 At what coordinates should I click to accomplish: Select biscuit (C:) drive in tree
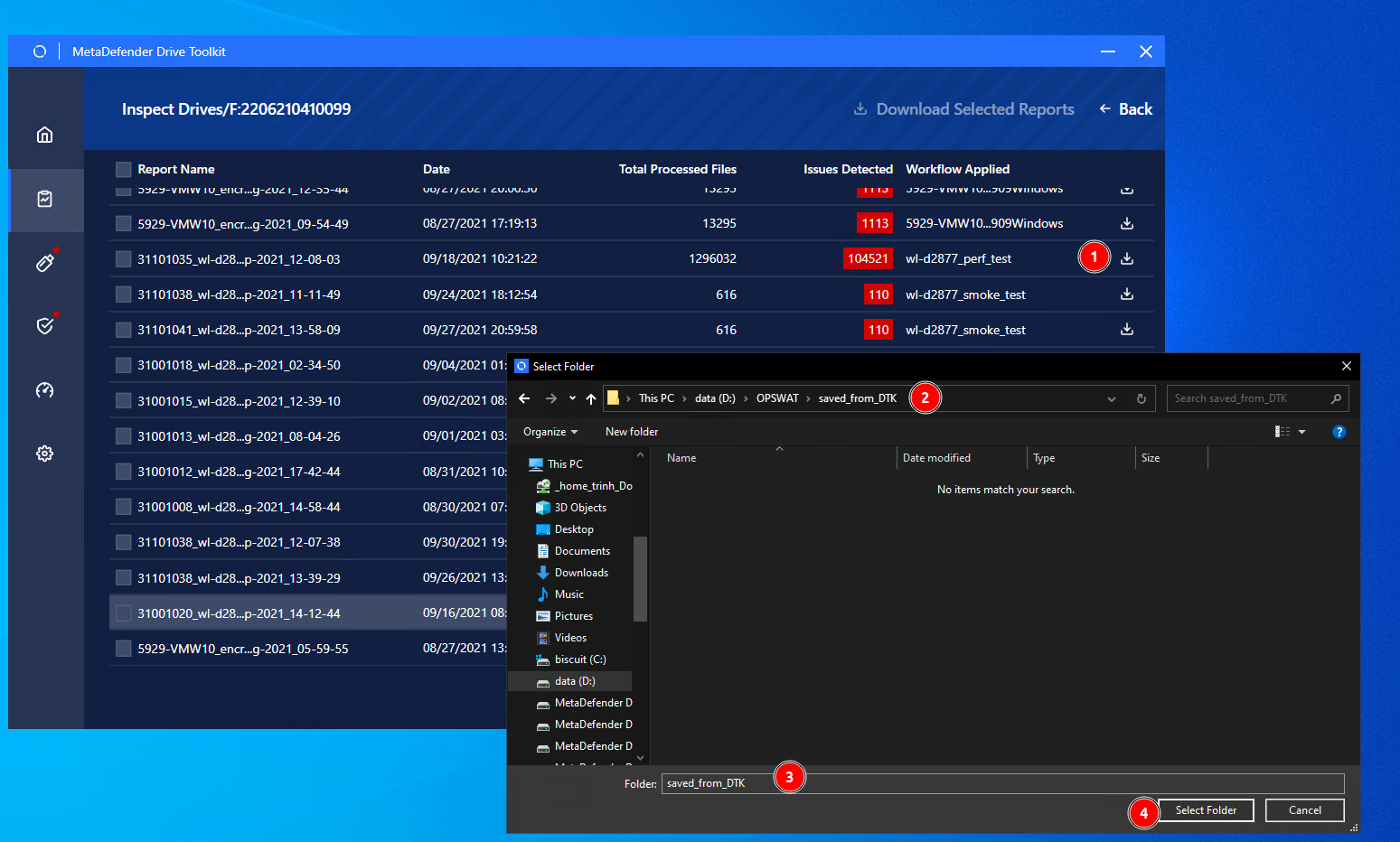tap(579, 660)
